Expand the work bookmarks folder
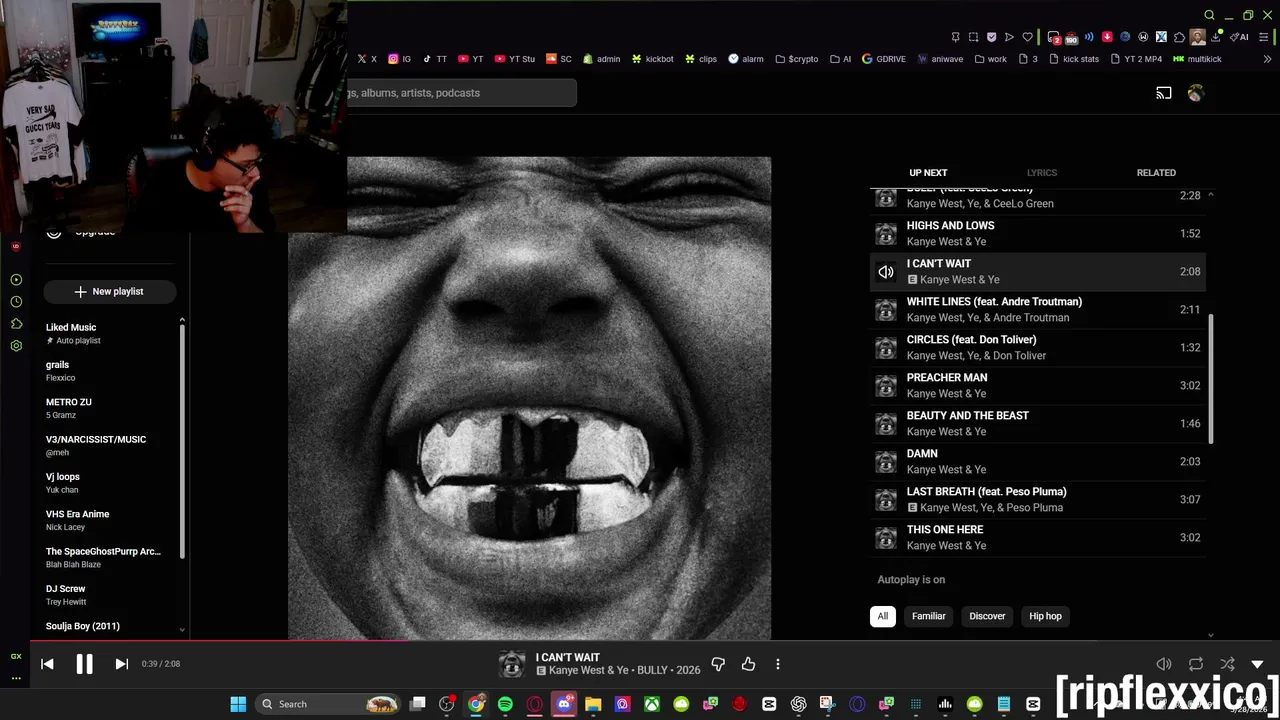This screenshot has width=1280, height=720. coord(990,59)
